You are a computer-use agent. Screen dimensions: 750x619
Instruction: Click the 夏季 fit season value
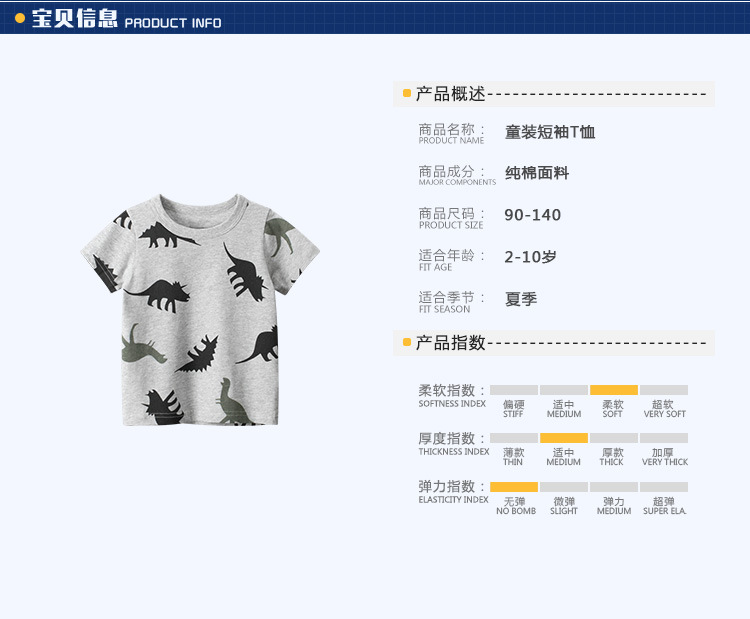(521, 299)
